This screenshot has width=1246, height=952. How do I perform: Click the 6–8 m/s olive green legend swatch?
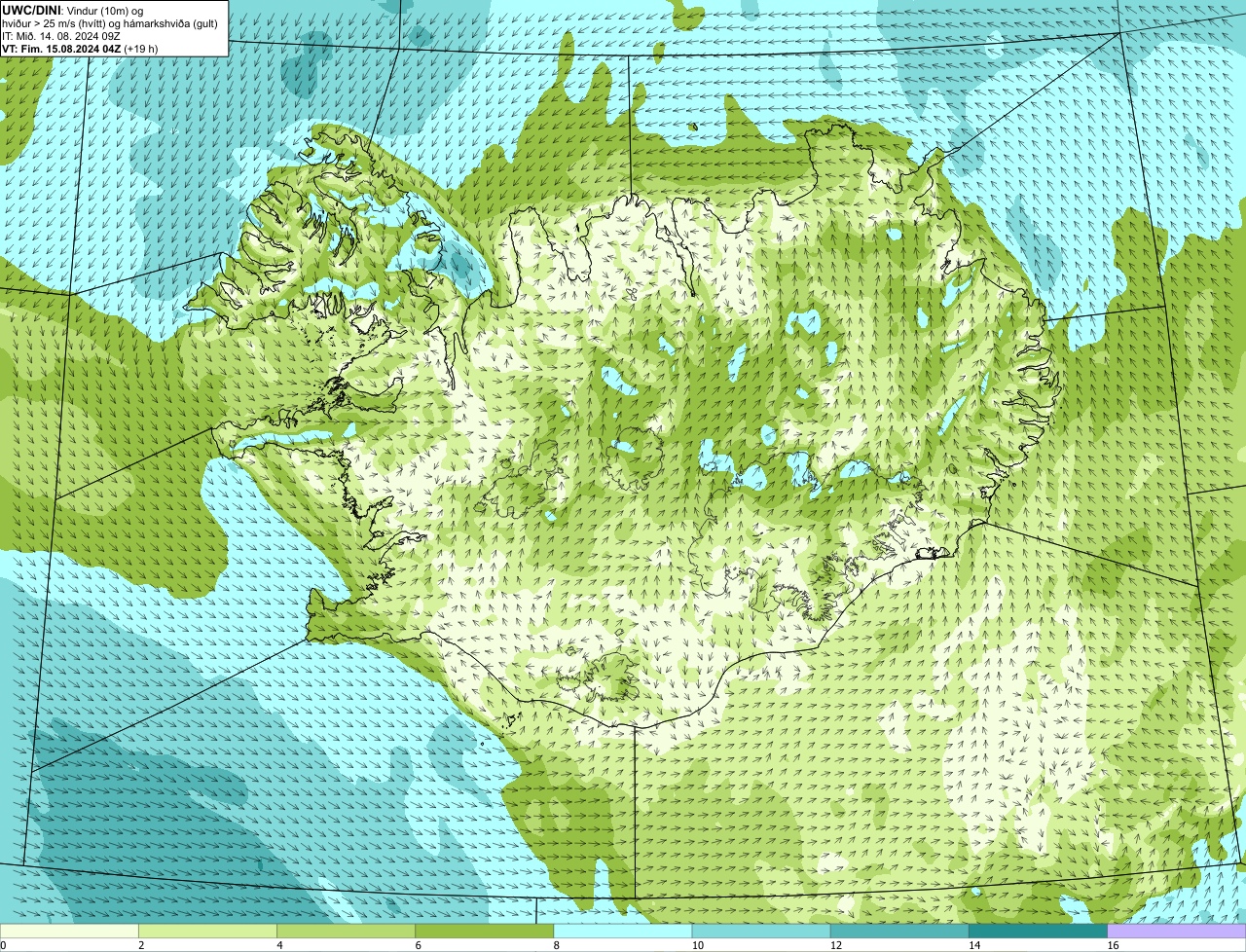484,932
